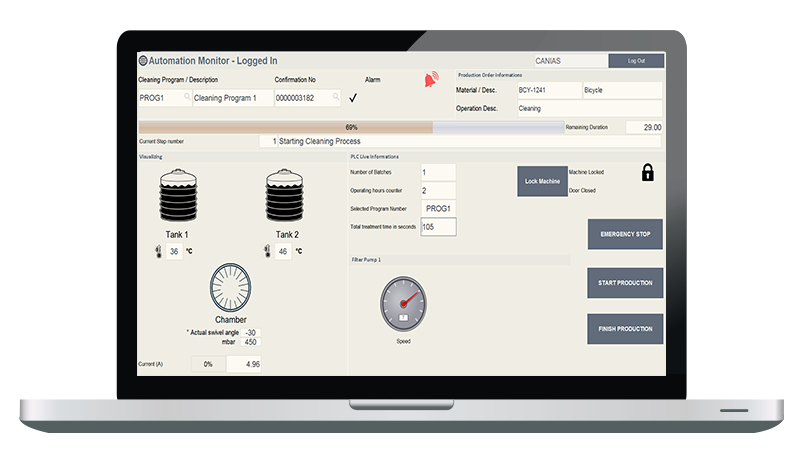Toggle the confirmation checkmark
This screenshot has height=457, width=800.
[353, 98]
